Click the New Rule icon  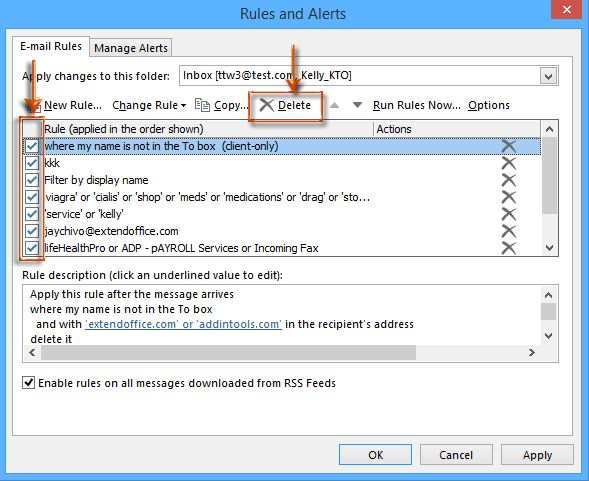[x=32, y=106]
